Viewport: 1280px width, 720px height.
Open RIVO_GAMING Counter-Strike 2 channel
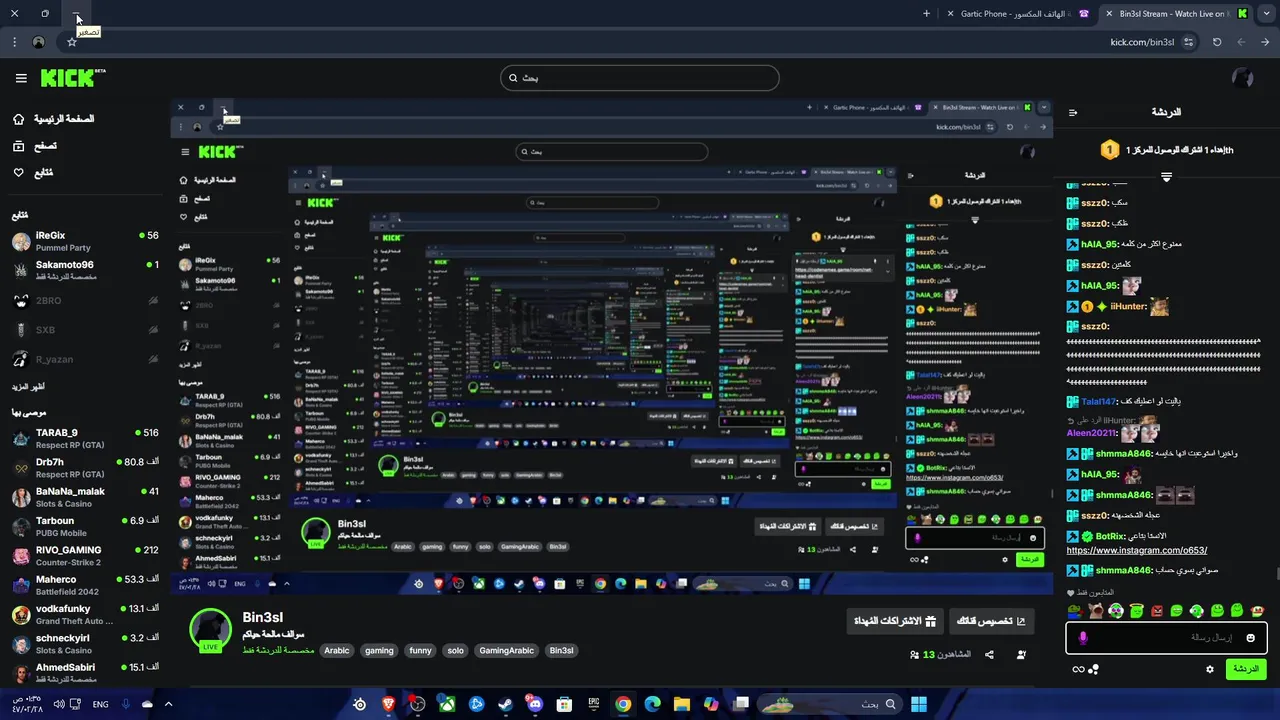pyautogui.click(x=84, y=555)
